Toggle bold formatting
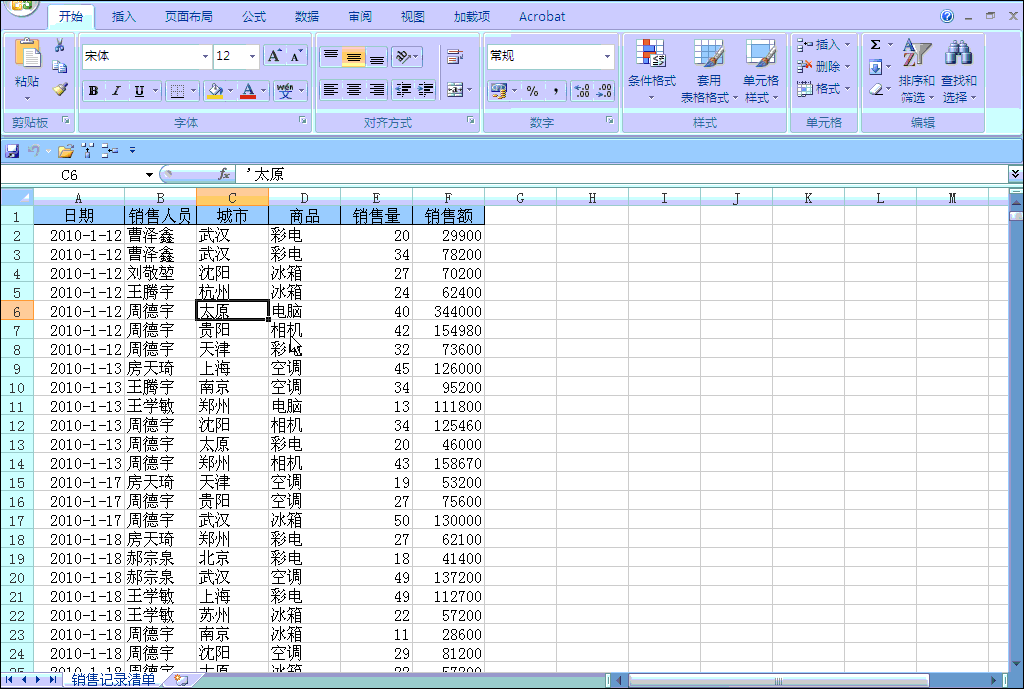The width and height of the screenshot is (1024, 689). [x=92, y=91]
